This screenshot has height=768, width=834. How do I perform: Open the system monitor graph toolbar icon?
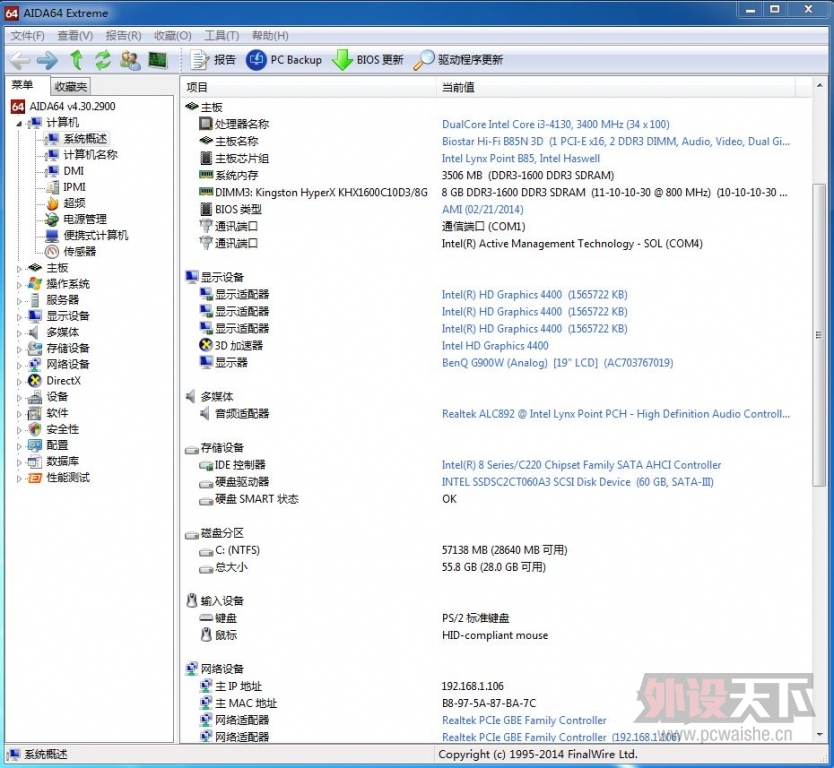pos(157,60)
